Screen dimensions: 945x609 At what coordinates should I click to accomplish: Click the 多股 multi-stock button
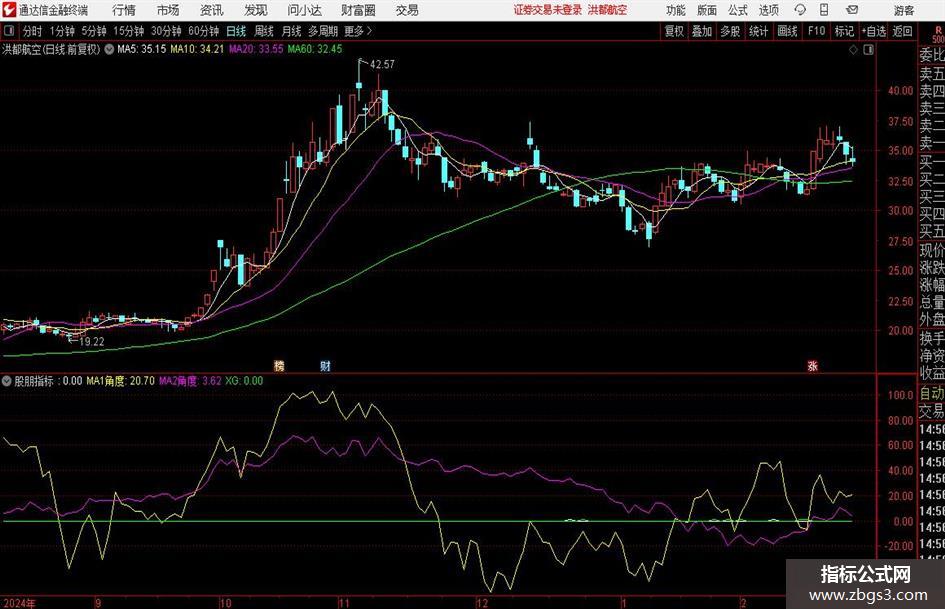coord(730,31)
